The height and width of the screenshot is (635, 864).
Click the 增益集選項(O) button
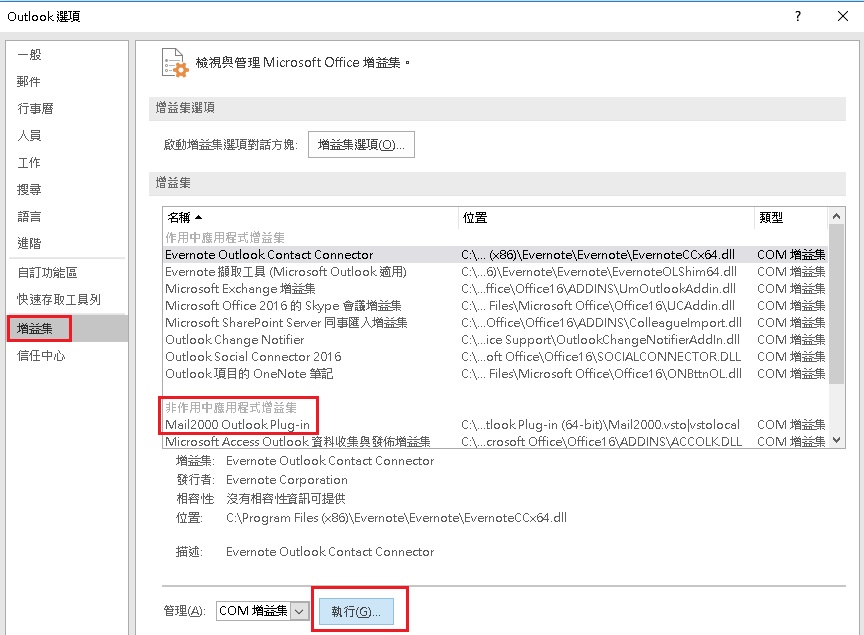coord(360,144)
